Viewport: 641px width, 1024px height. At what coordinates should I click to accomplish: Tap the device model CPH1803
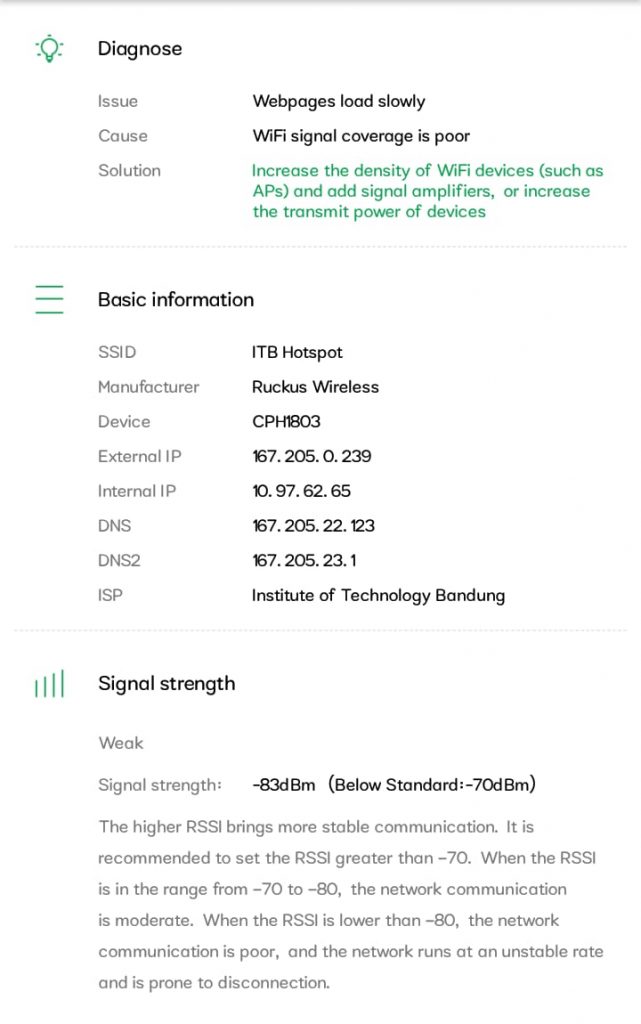[x=286, y=422]
